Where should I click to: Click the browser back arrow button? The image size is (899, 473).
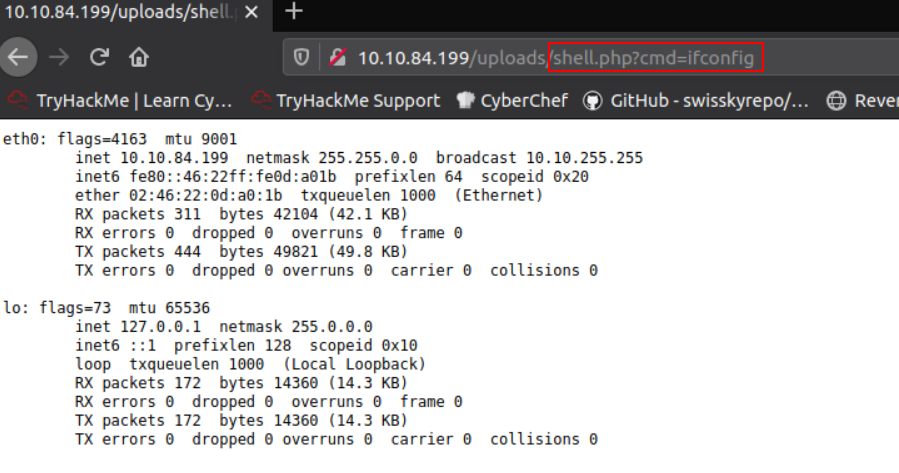coord(17,57)
